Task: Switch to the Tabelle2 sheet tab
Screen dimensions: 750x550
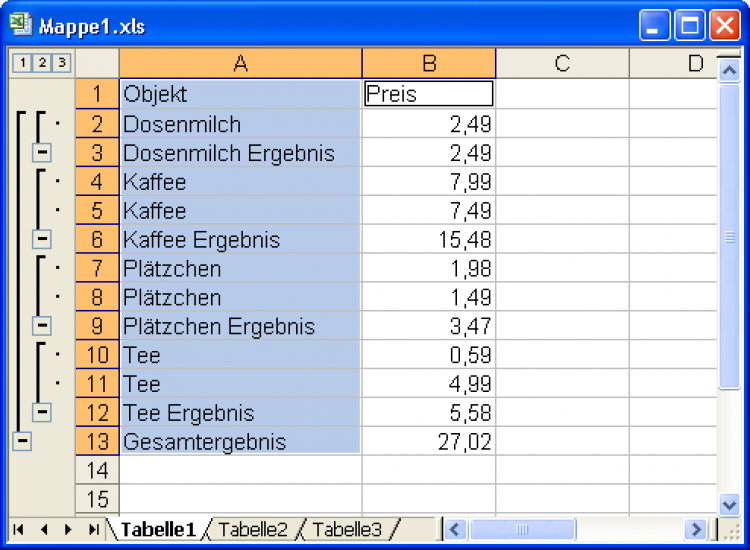Action: coord(252,529)
